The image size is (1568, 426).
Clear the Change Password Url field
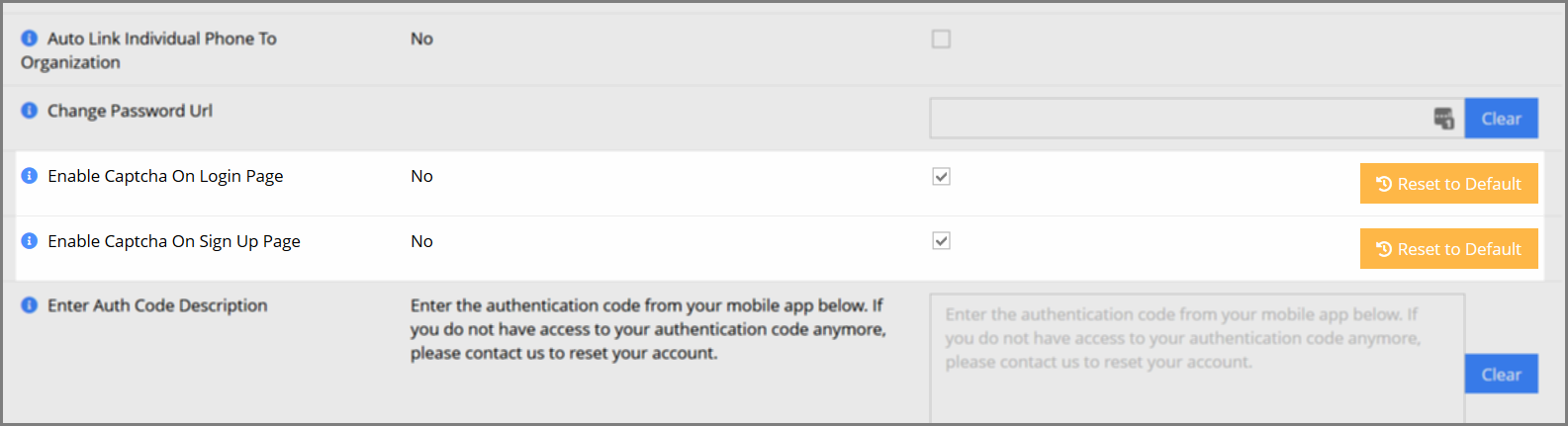(x=1501, y=119)
